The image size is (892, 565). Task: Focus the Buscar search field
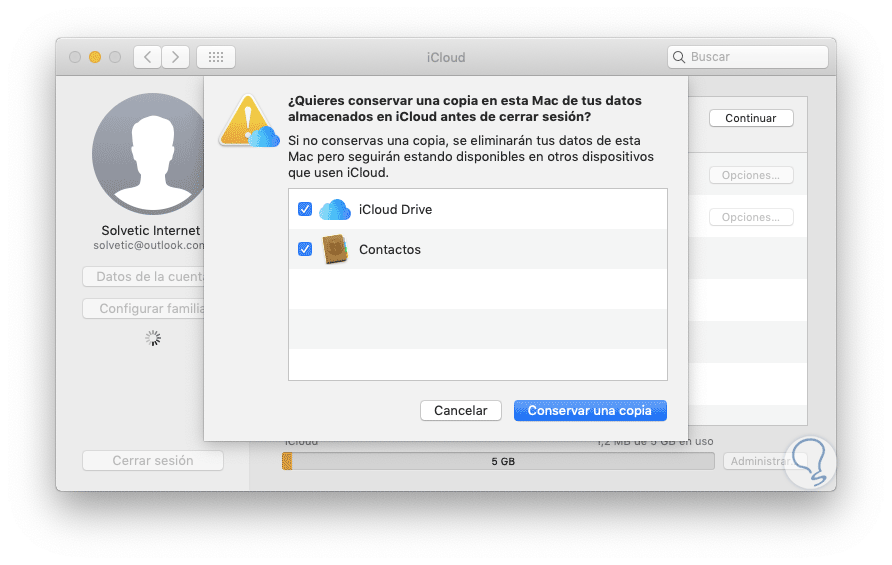coord(748,57)
